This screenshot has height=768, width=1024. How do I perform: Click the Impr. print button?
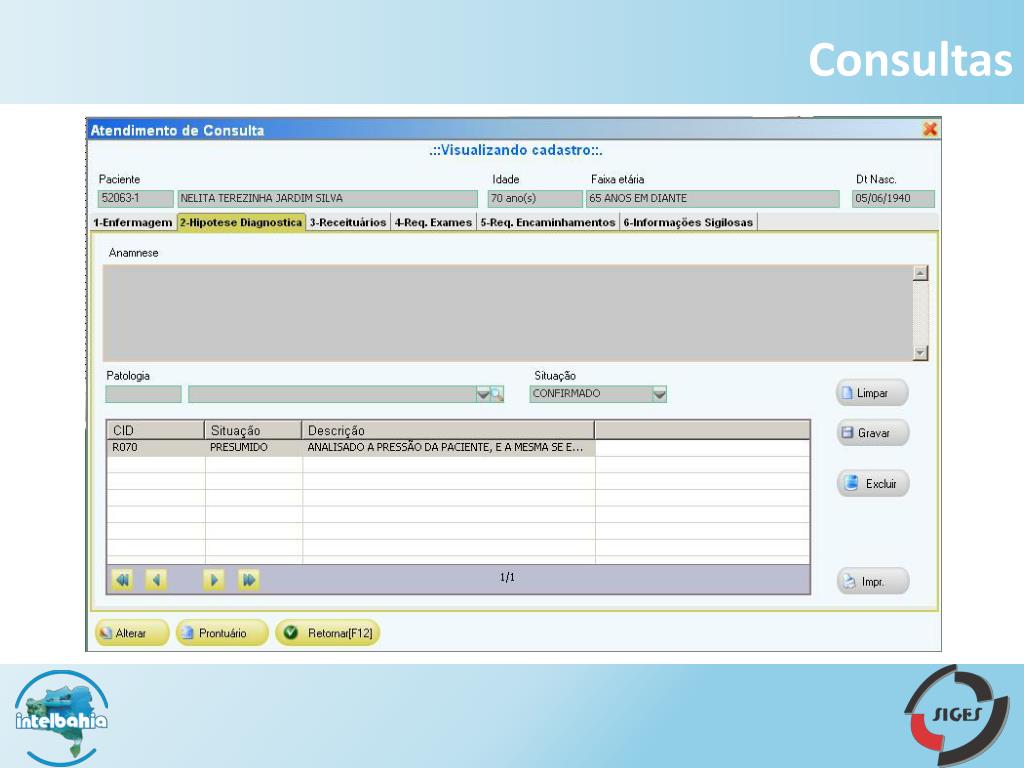[x=872, y=581]
